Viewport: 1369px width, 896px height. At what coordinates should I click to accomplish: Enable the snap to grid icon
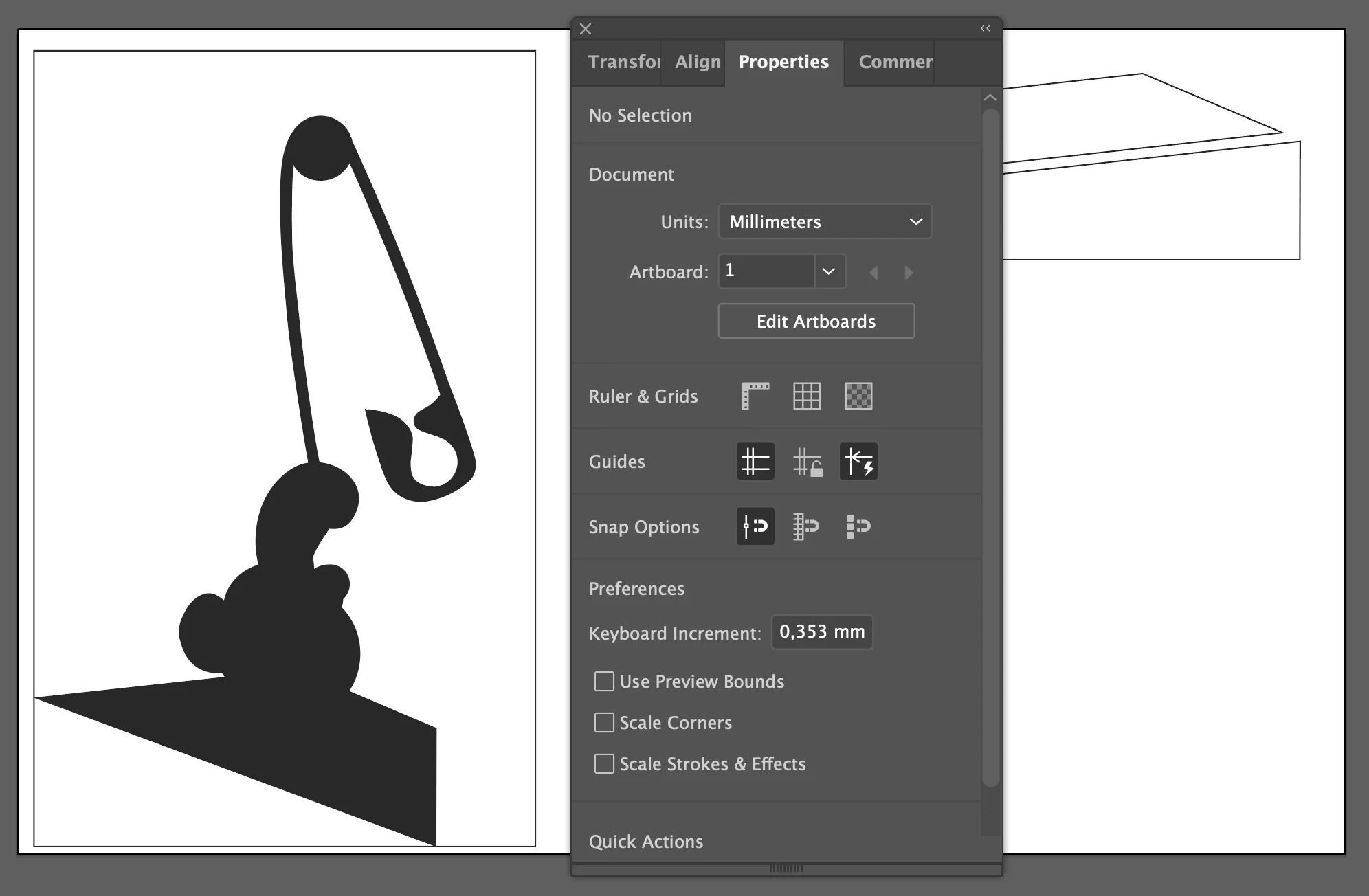[x=807, y=526]
